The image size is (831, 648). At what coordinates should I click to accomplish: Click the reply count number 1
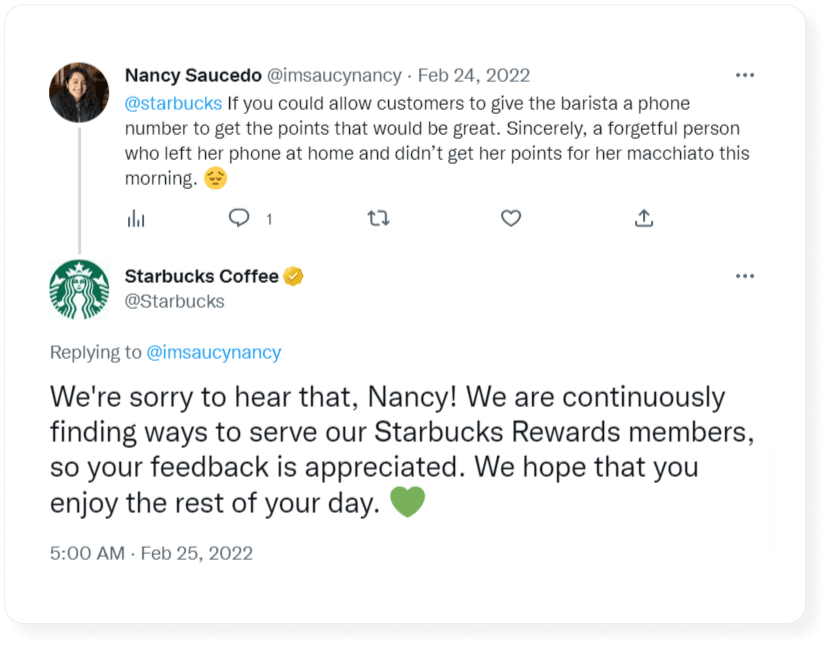tap(268, 219)
